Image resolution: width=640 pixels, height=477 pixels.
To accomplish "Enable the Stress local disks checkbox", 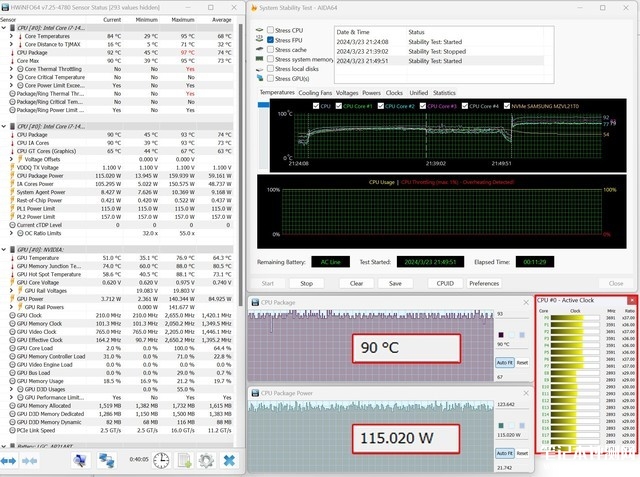I will (x=270, y=69).
